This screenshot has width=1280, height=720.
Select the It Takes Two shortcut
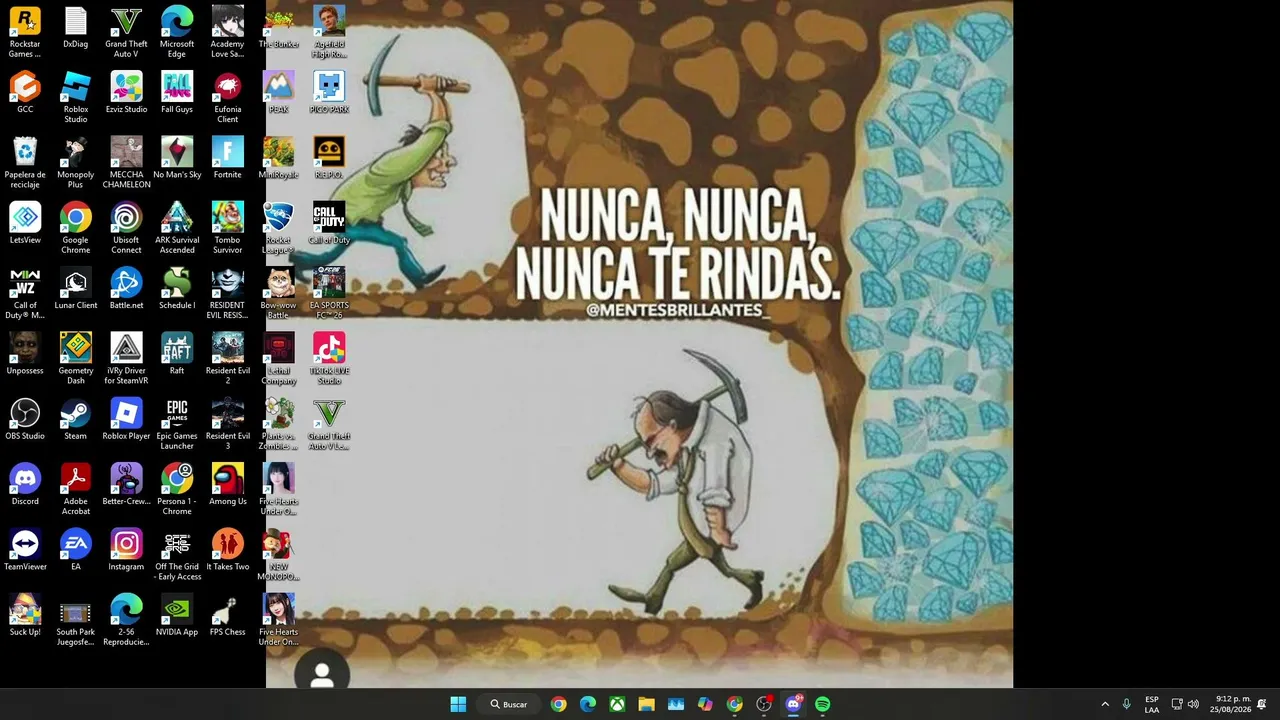click(228, 550)
